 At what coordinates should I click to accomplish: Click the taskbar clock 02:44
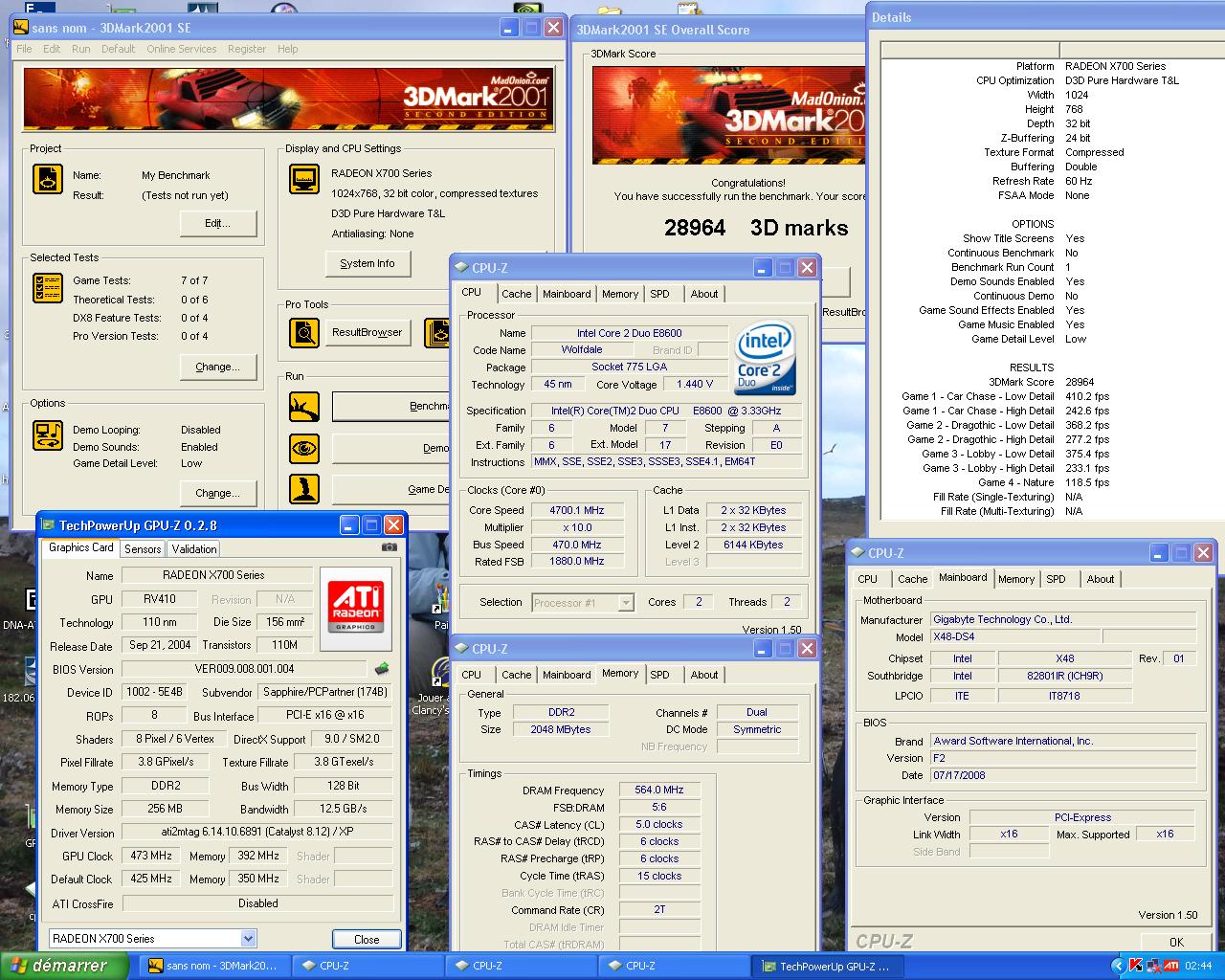[x=1199, y=966]
